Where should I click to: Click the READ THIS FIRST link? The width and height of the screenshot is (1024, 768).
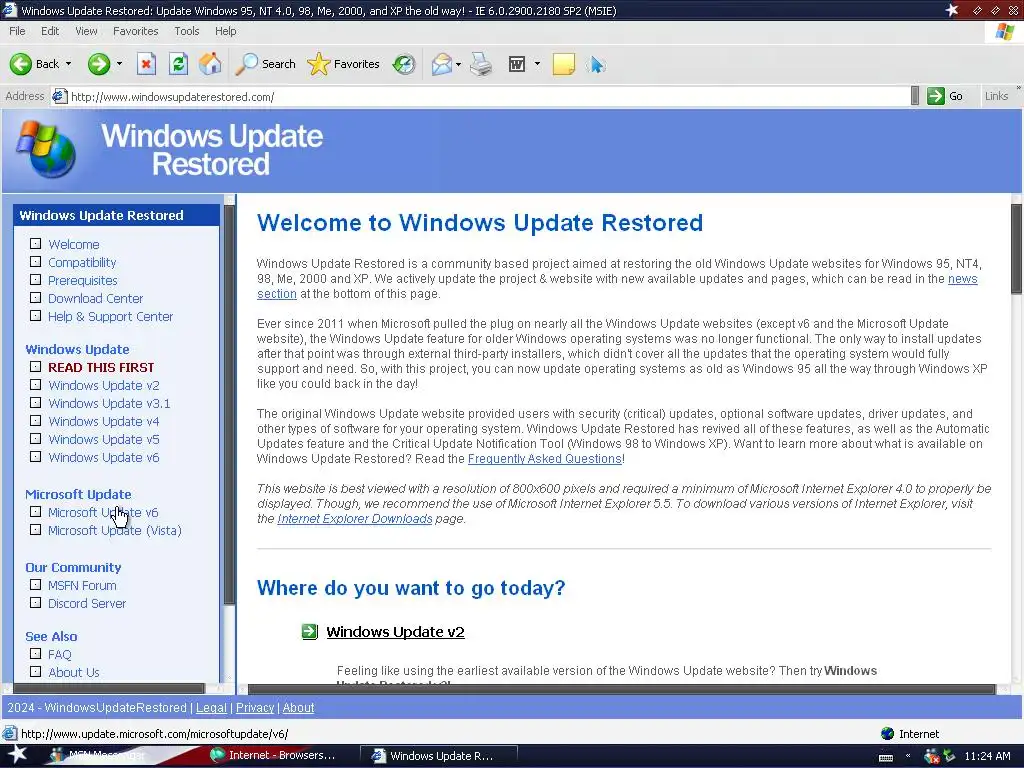click(101, 367)
